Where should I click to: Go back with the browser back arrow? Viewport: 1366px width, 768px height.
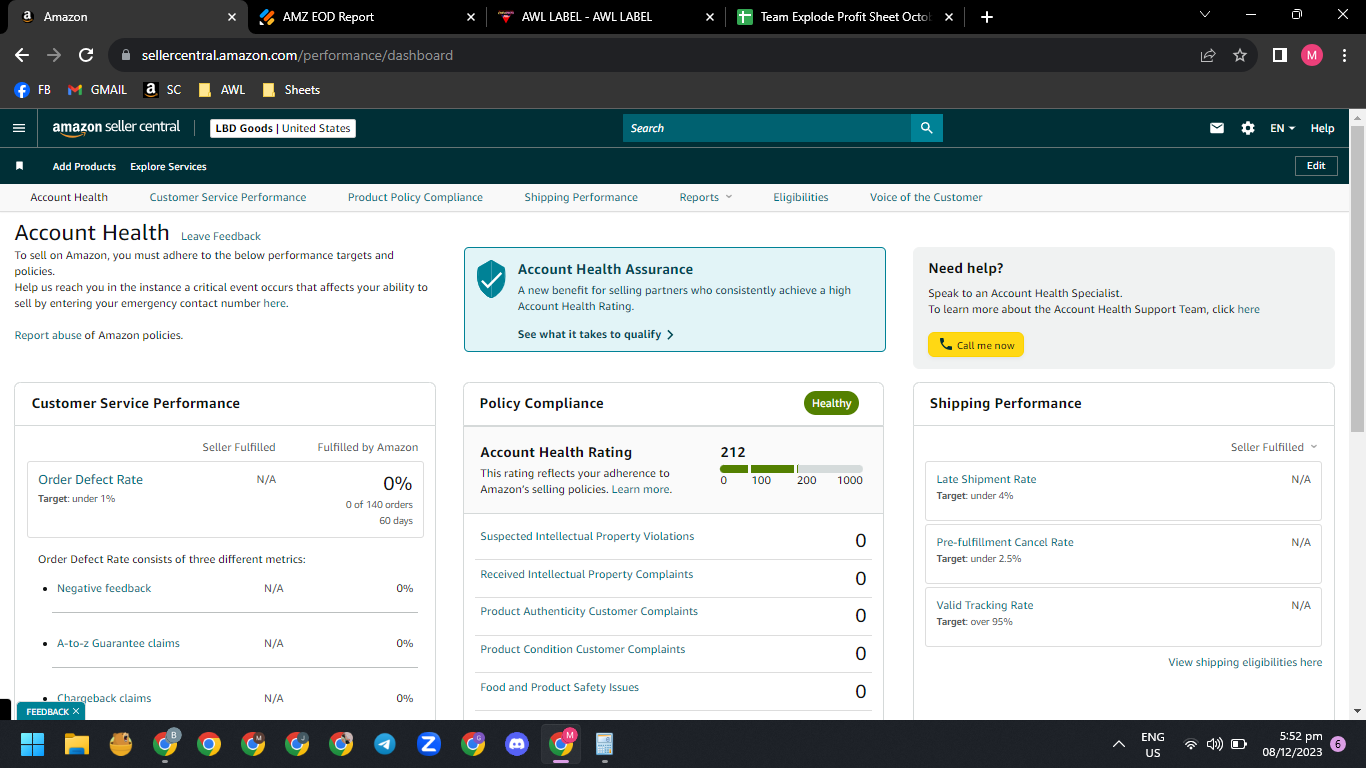(x=22, y=55)
